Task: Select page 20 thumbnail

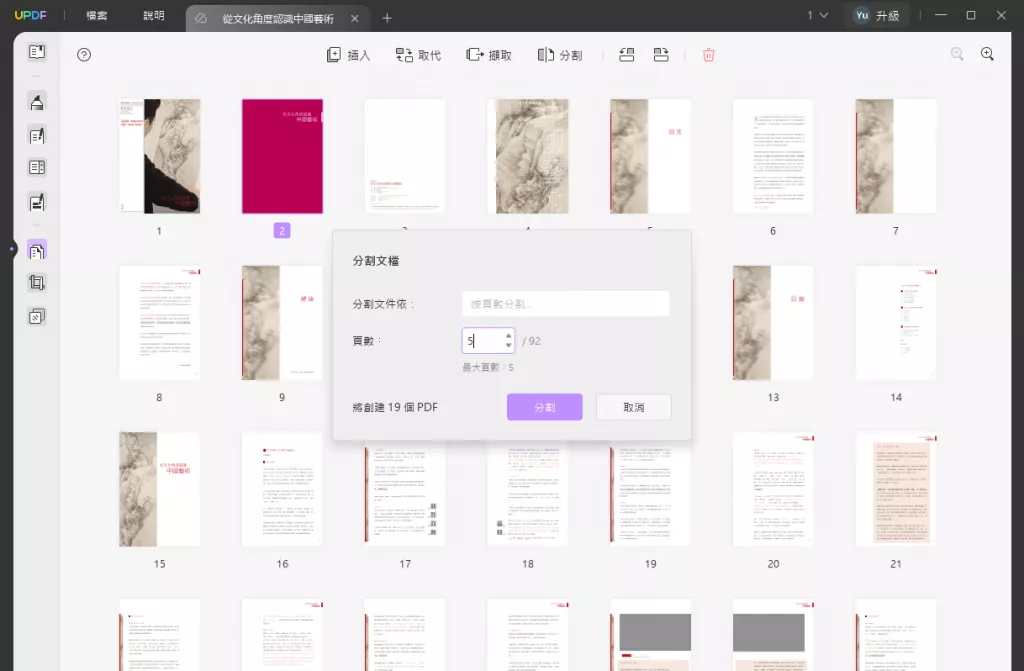Action: pyautogui.click(x=773, y=489)
